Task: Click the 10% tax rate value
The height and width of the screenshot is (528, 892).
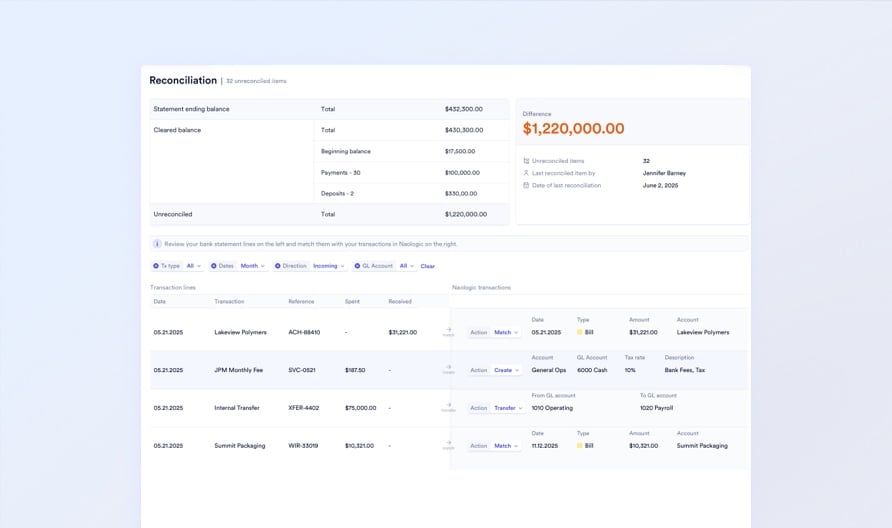Action: [630, 370]
